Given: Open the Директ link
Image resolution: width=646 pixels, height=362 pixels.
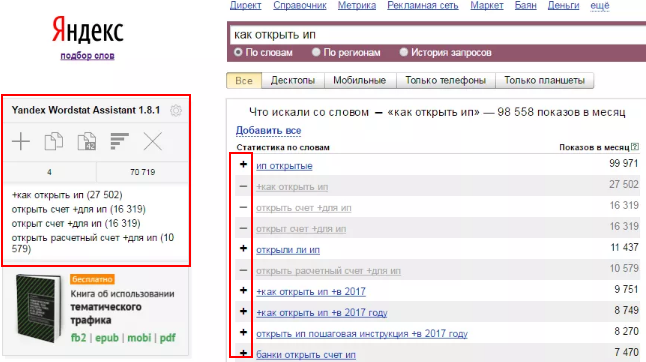Looking at the screenshot, I should point(246,5).
